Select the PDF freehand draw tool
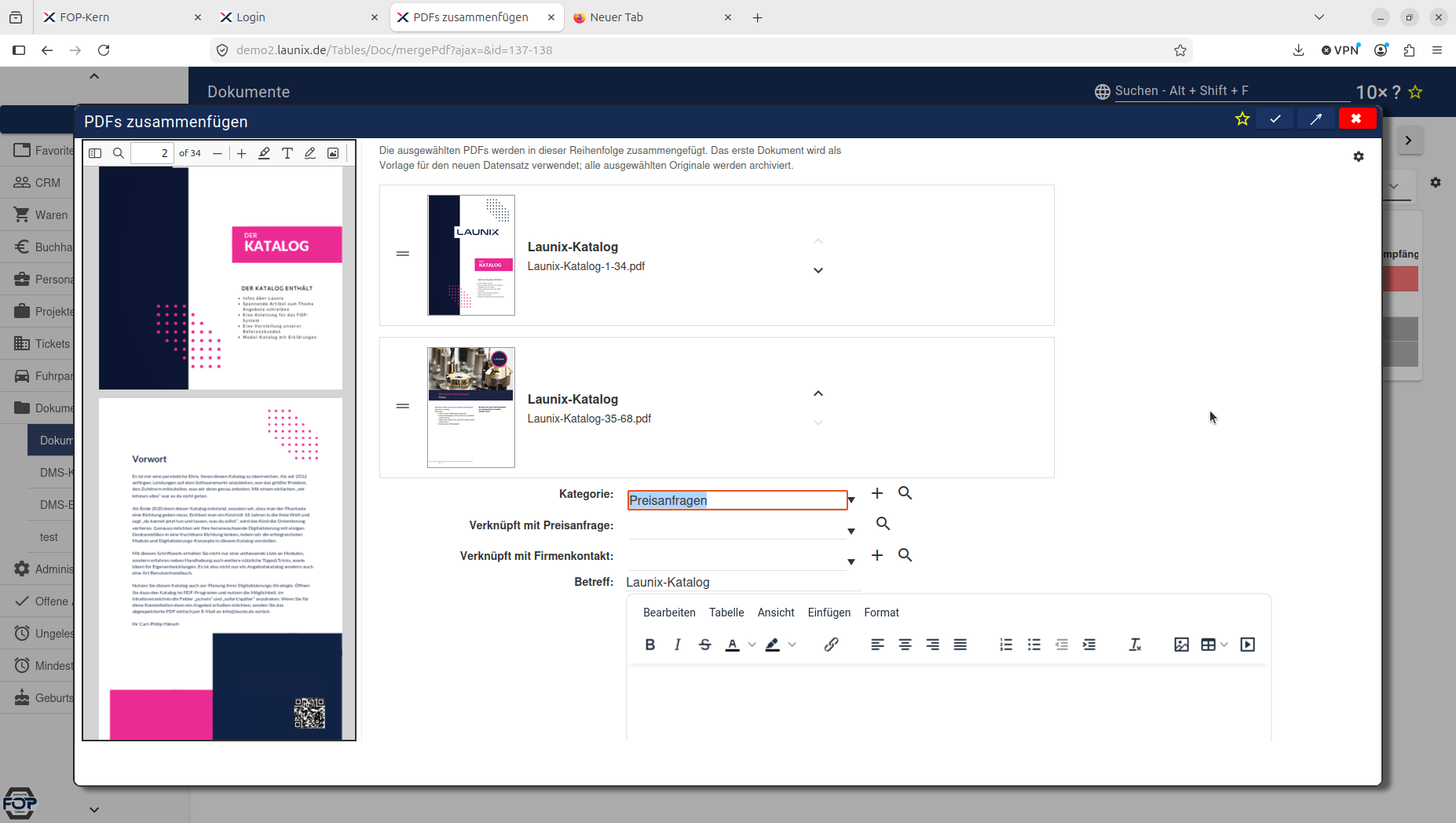Image resolution: width=1456 pixels, height=823 pixels. point(310,153)
